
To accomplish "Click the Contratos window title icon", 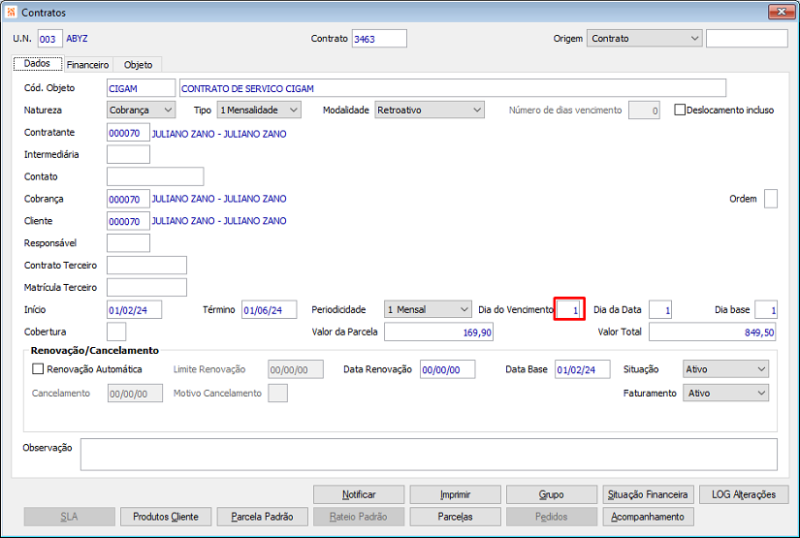I will [11, 12].
